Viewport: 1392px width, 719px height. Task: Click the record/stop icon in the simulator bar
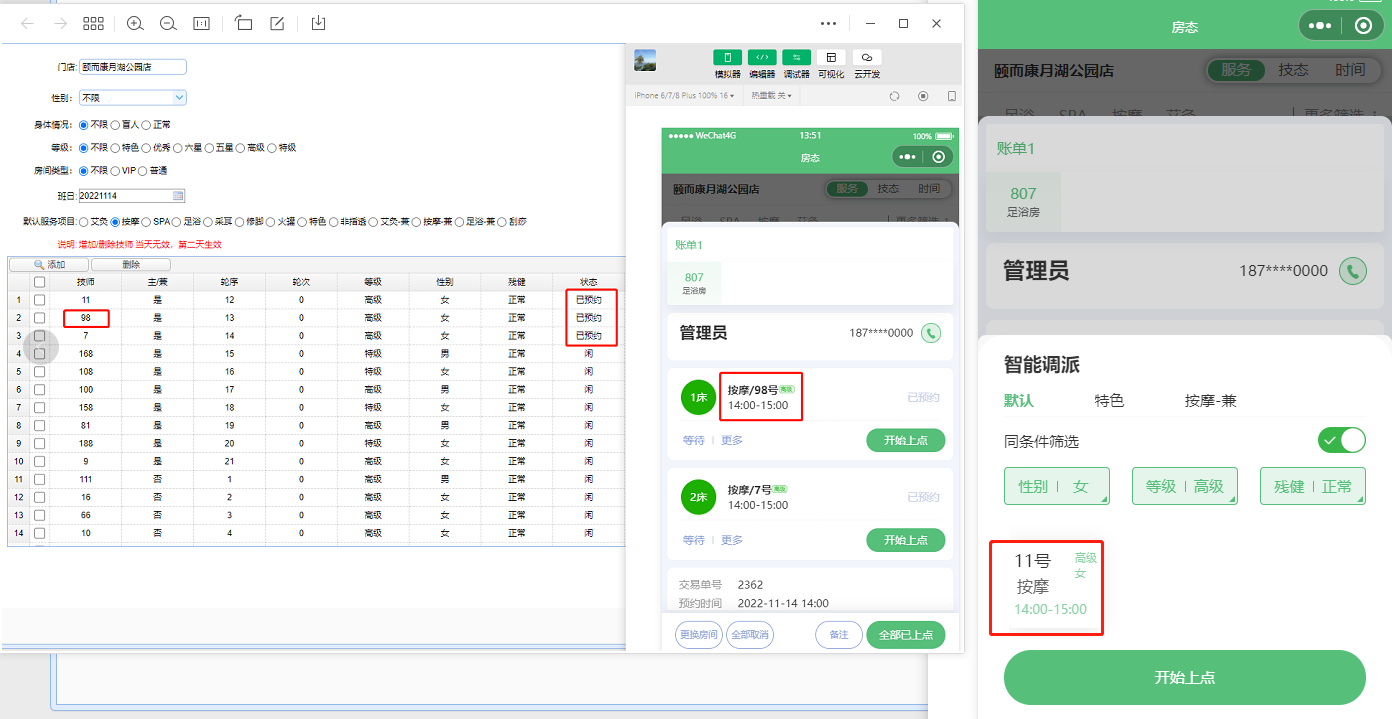point(923,96)
